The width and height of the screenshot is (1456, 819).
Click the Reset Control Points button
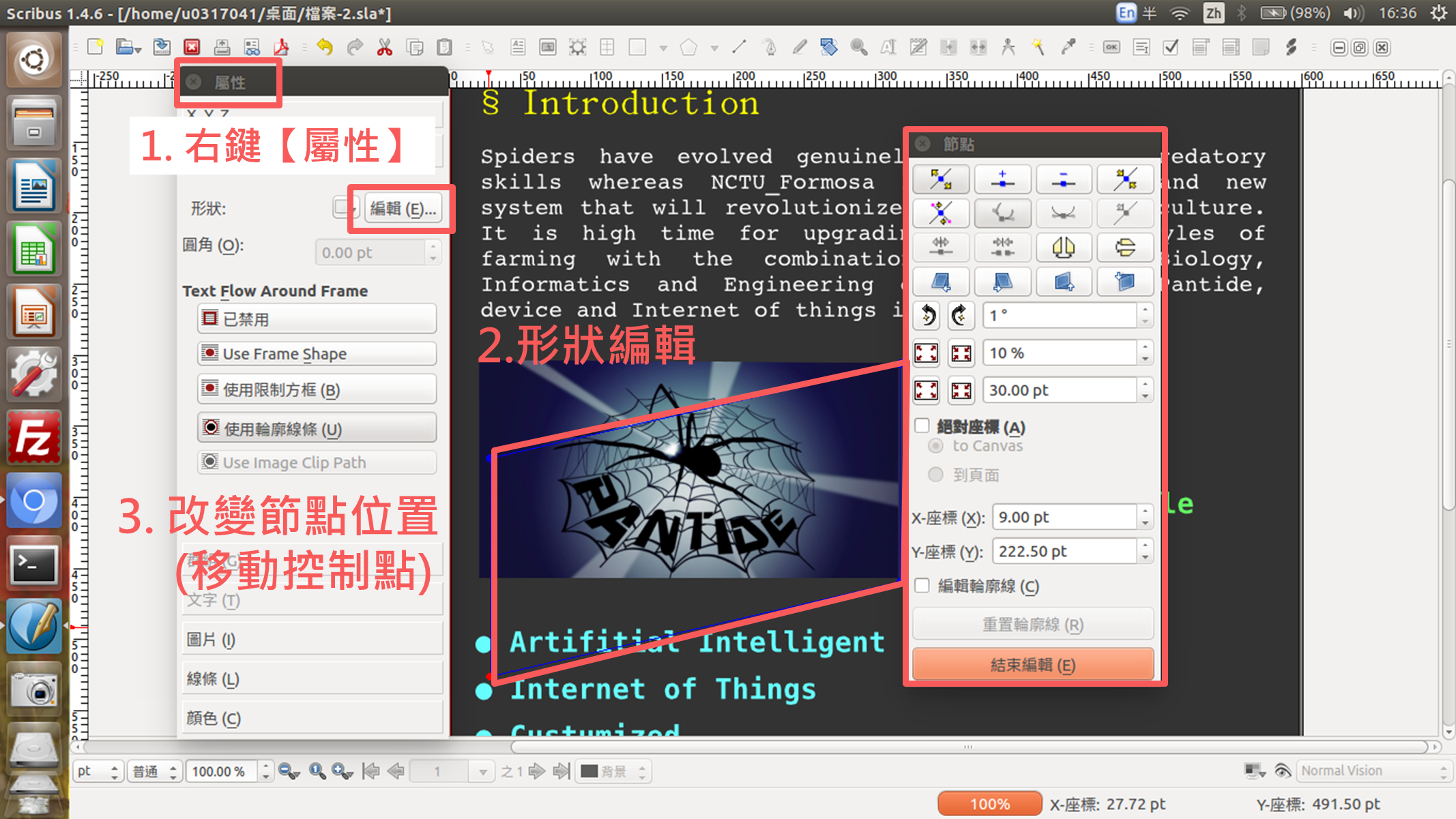1125,179
